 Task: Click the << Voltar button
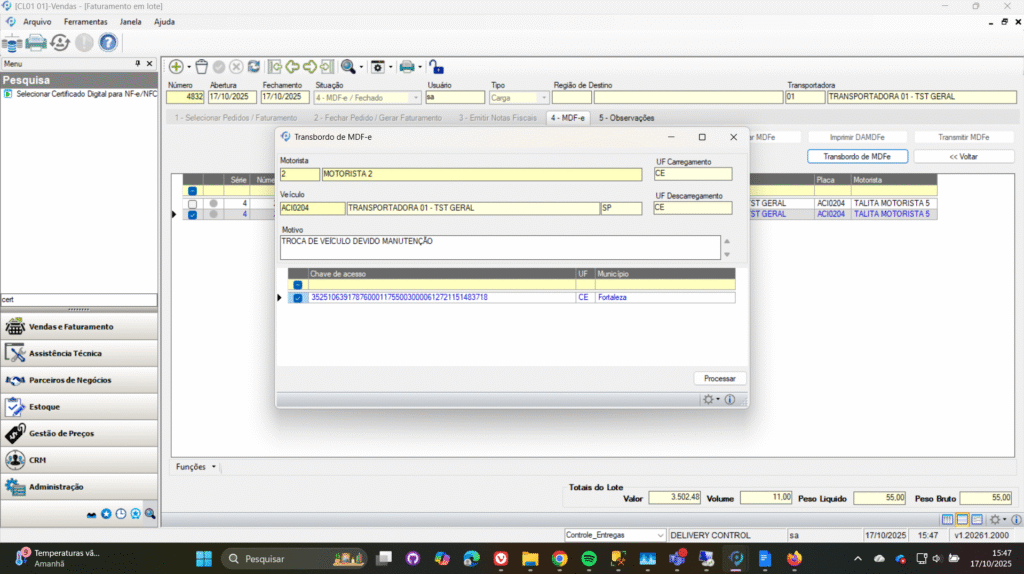(963, 156)
